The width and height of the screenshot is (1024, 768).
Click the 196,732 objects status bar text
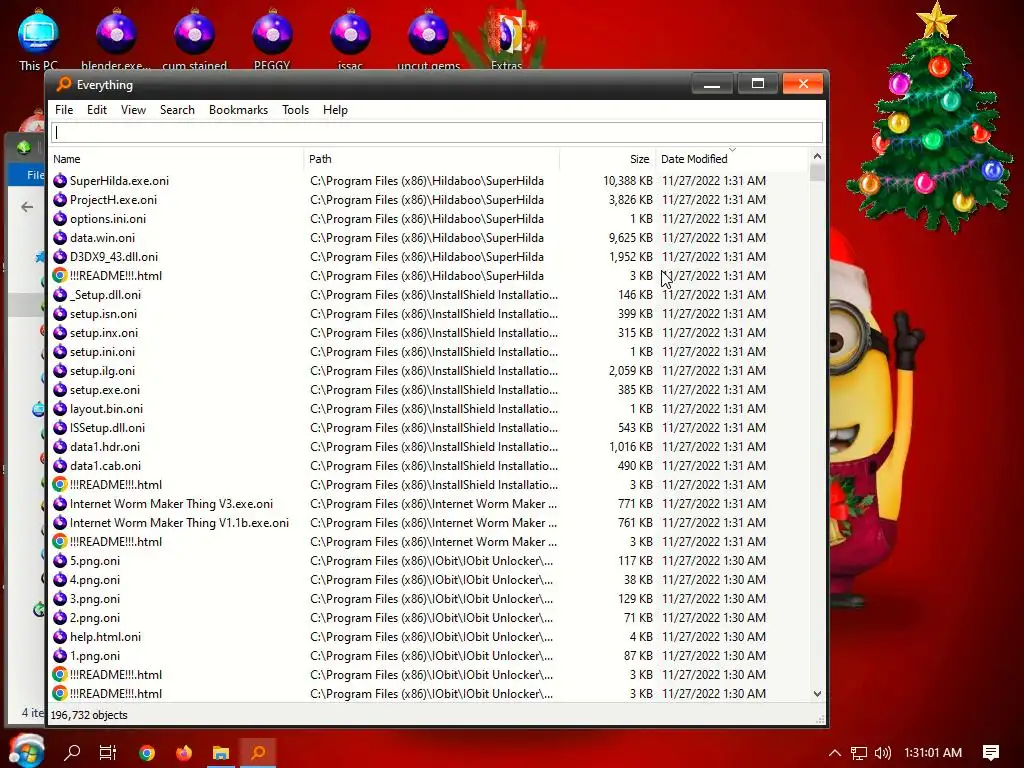(x=89, y=715)
